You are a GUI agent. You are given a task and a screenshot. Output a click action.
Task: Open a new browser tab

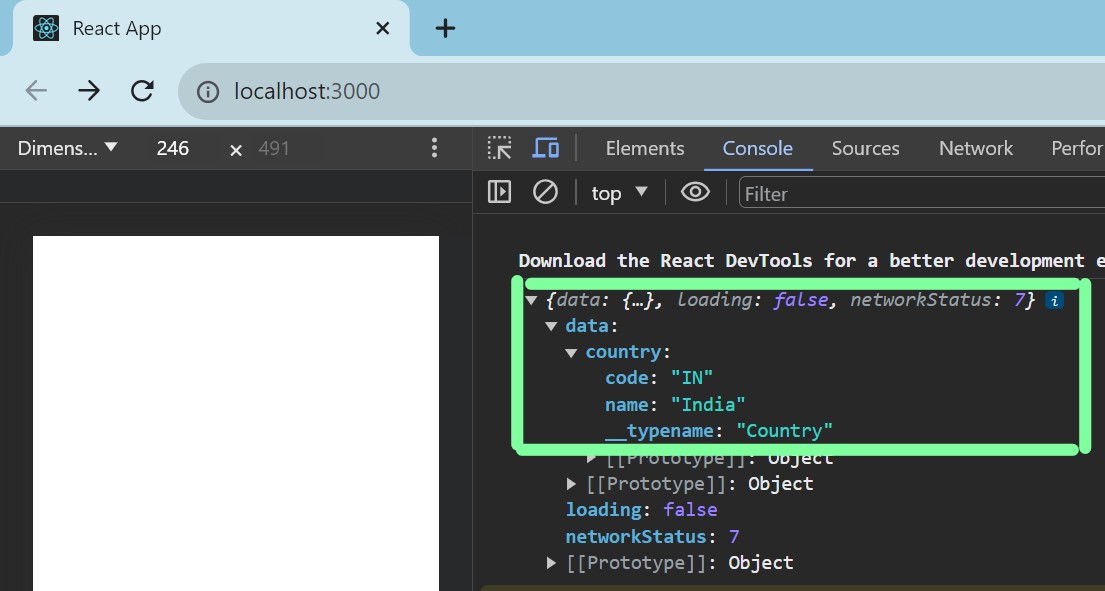[445, 29]
